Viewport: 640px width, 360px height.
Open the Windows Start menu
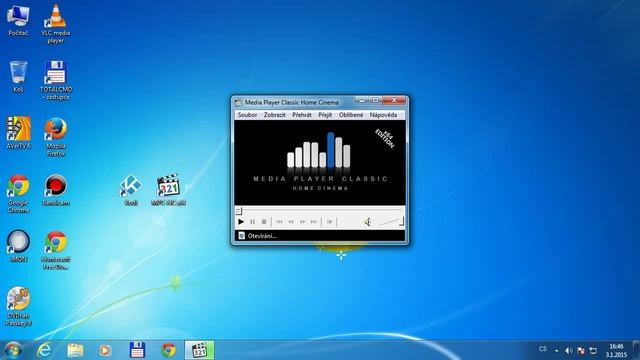(x=13, y=350)
